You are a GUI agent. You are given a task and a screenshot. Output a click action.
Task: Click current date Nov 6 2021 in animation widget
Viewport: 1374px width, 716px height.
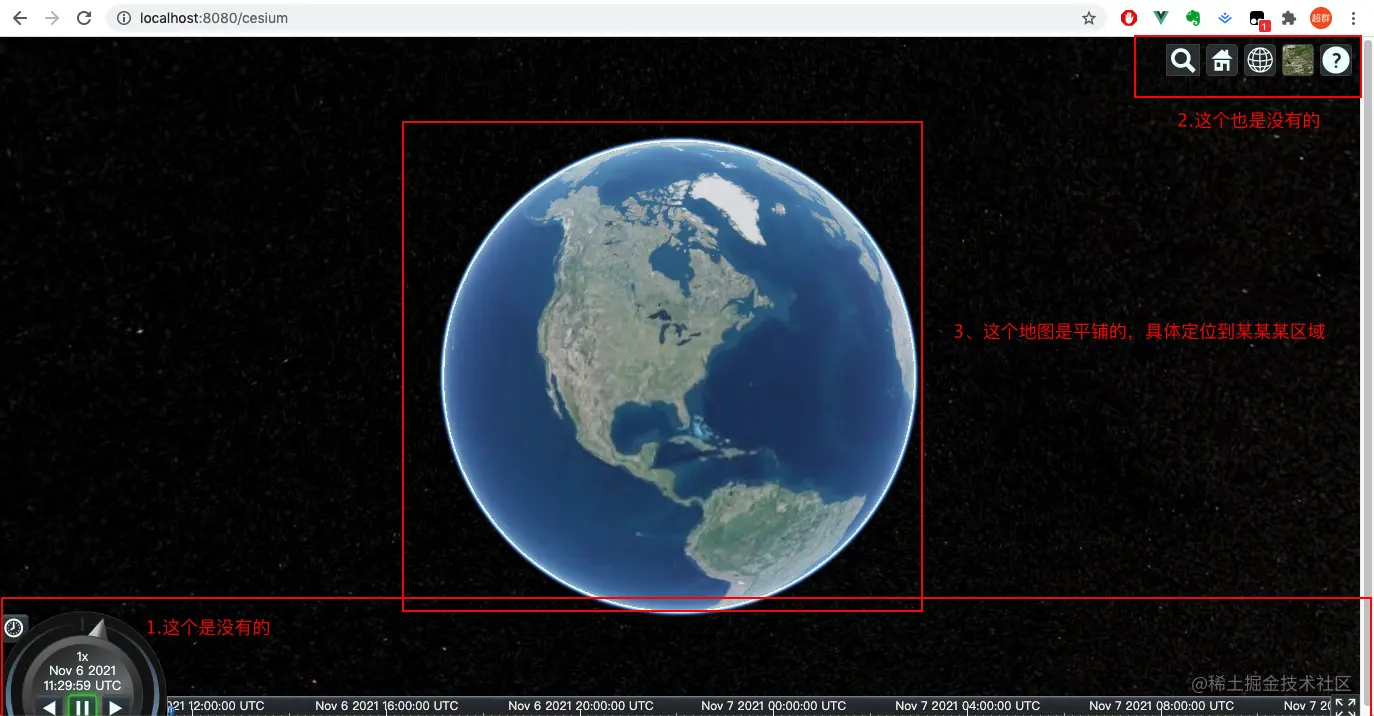pyautogui.click(x=82, y=671)
